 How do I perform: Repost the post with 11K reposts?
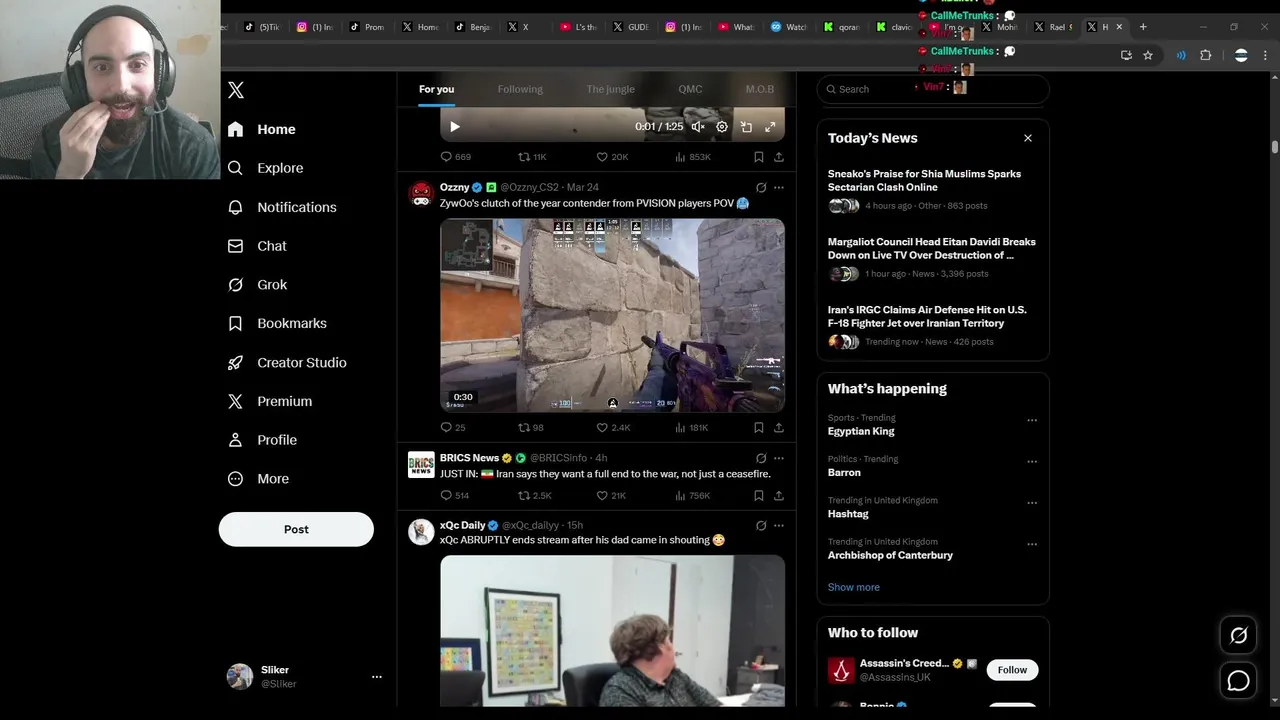(531, 157)
